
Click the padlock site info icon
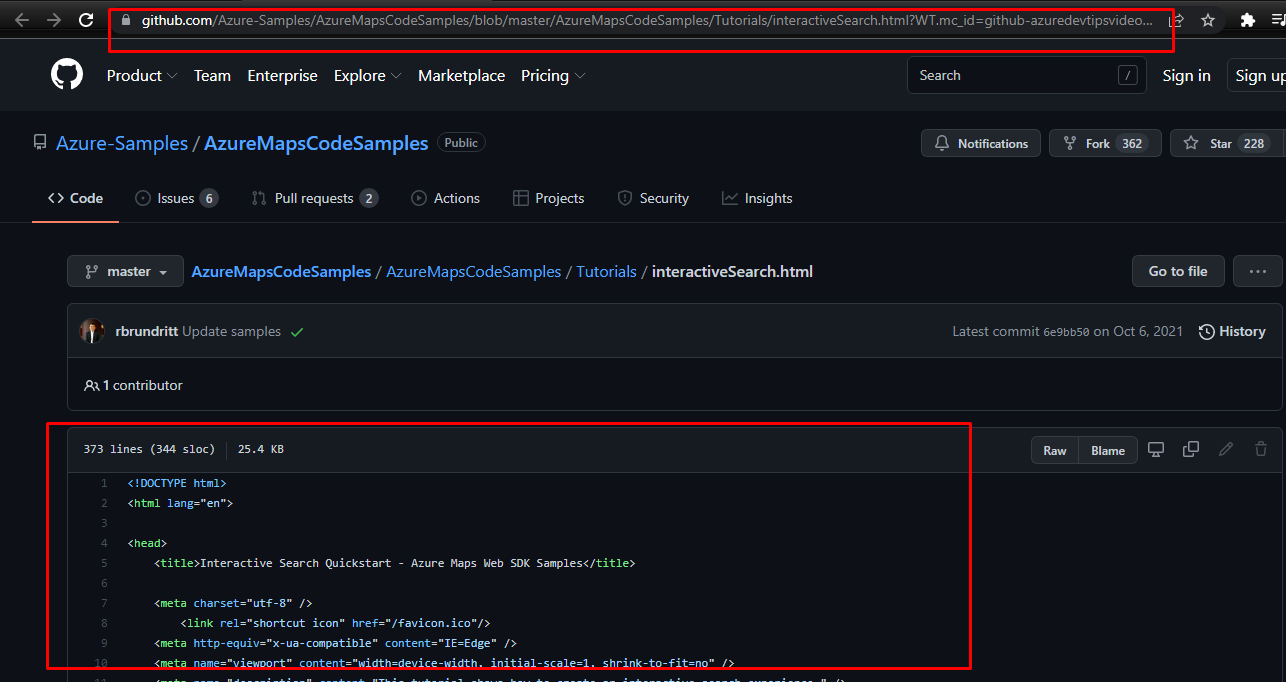125,20
